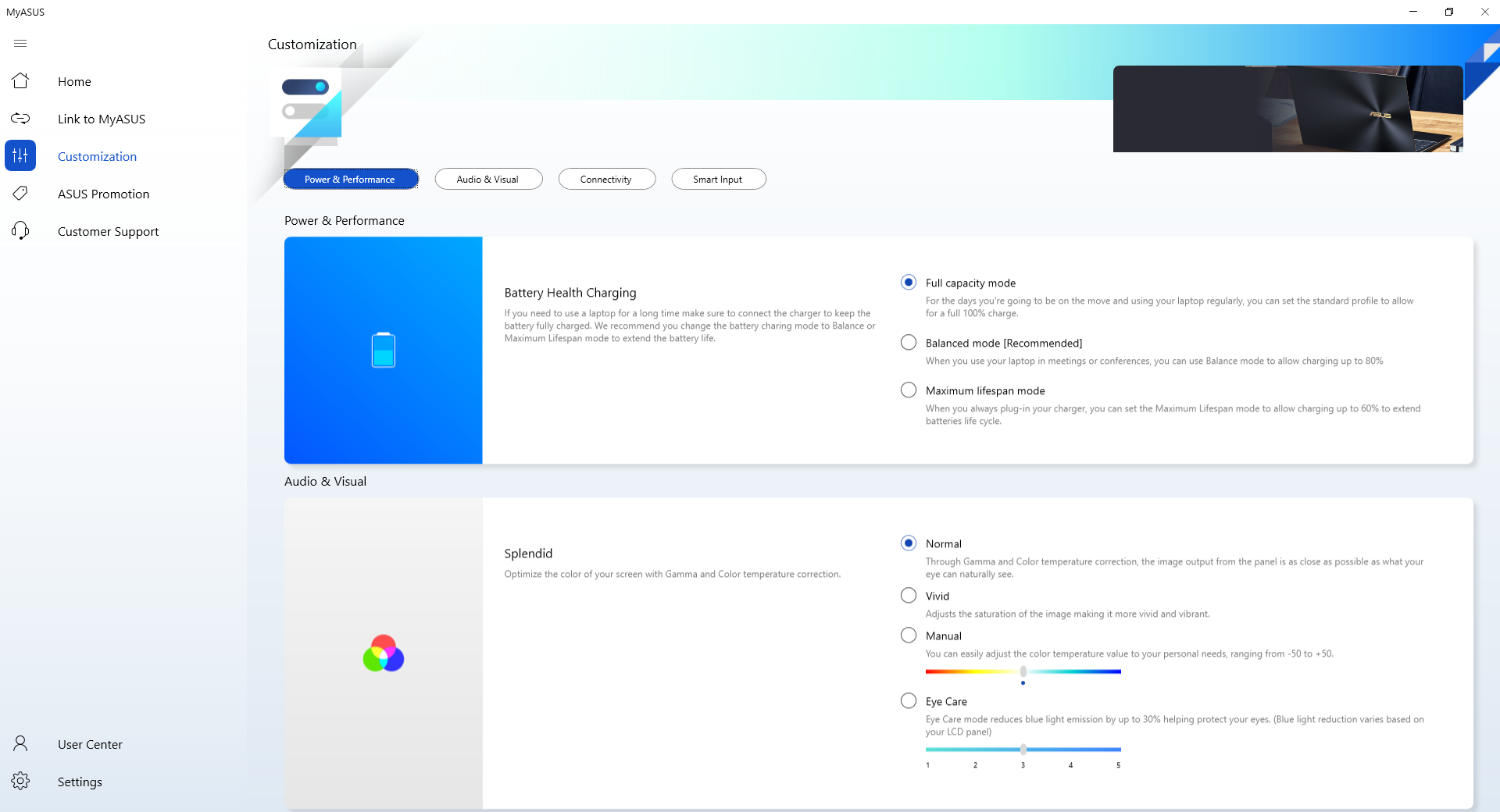Adjust the color temperature slider
Image resolution: width=1500 pixels, height=812 pixels.
click(1023, 671)
